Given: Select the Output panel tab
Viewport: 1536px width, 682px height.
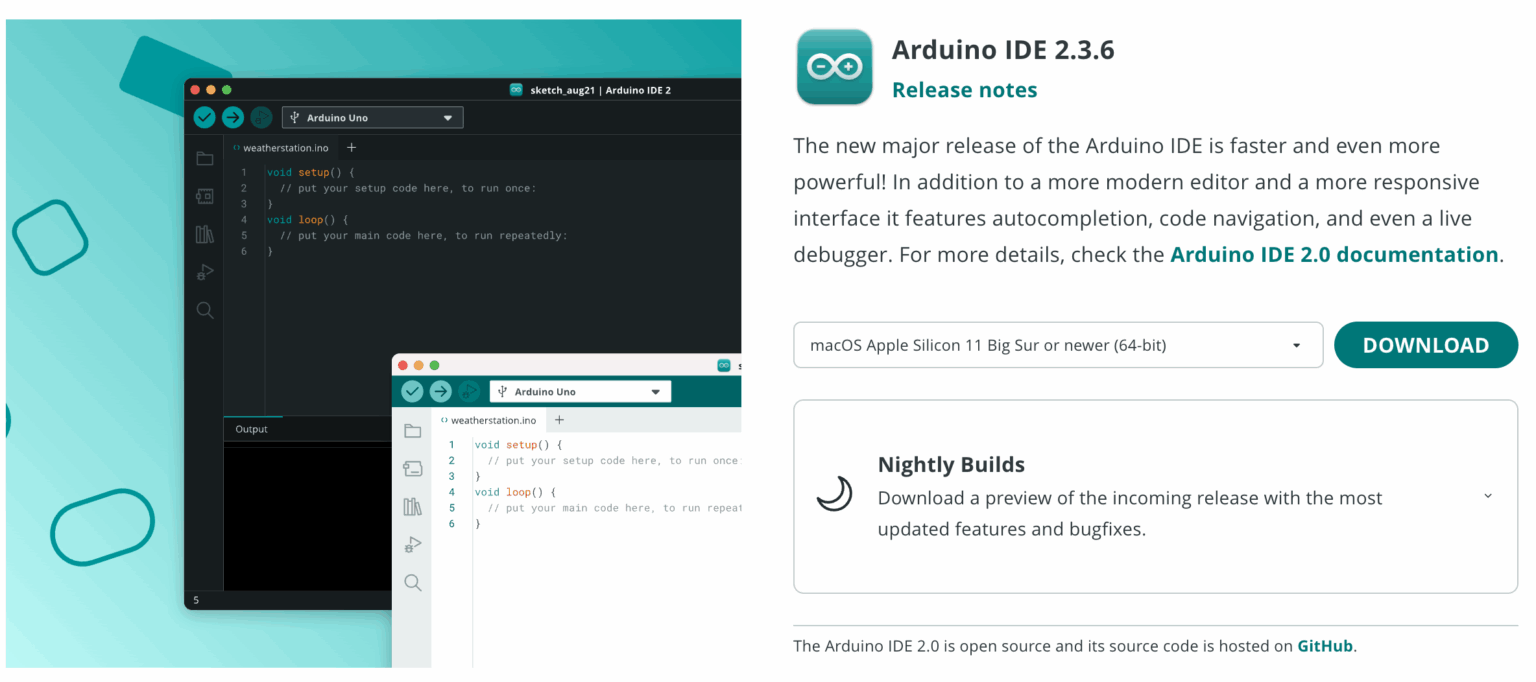Looking at the screenshot, I should 252,429.
